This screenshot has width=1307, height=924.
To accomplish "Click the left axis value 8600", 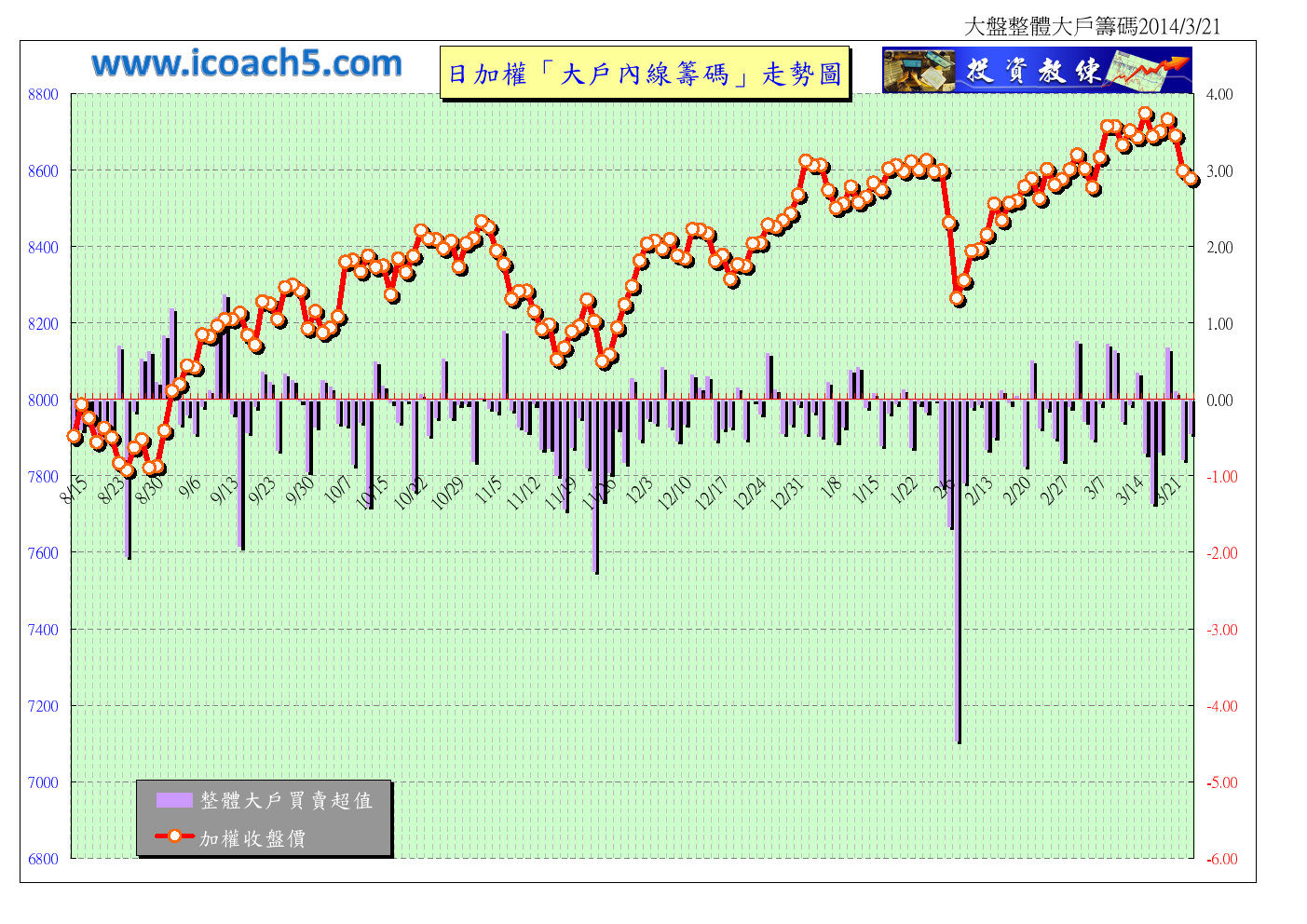I will click(43, 171).
